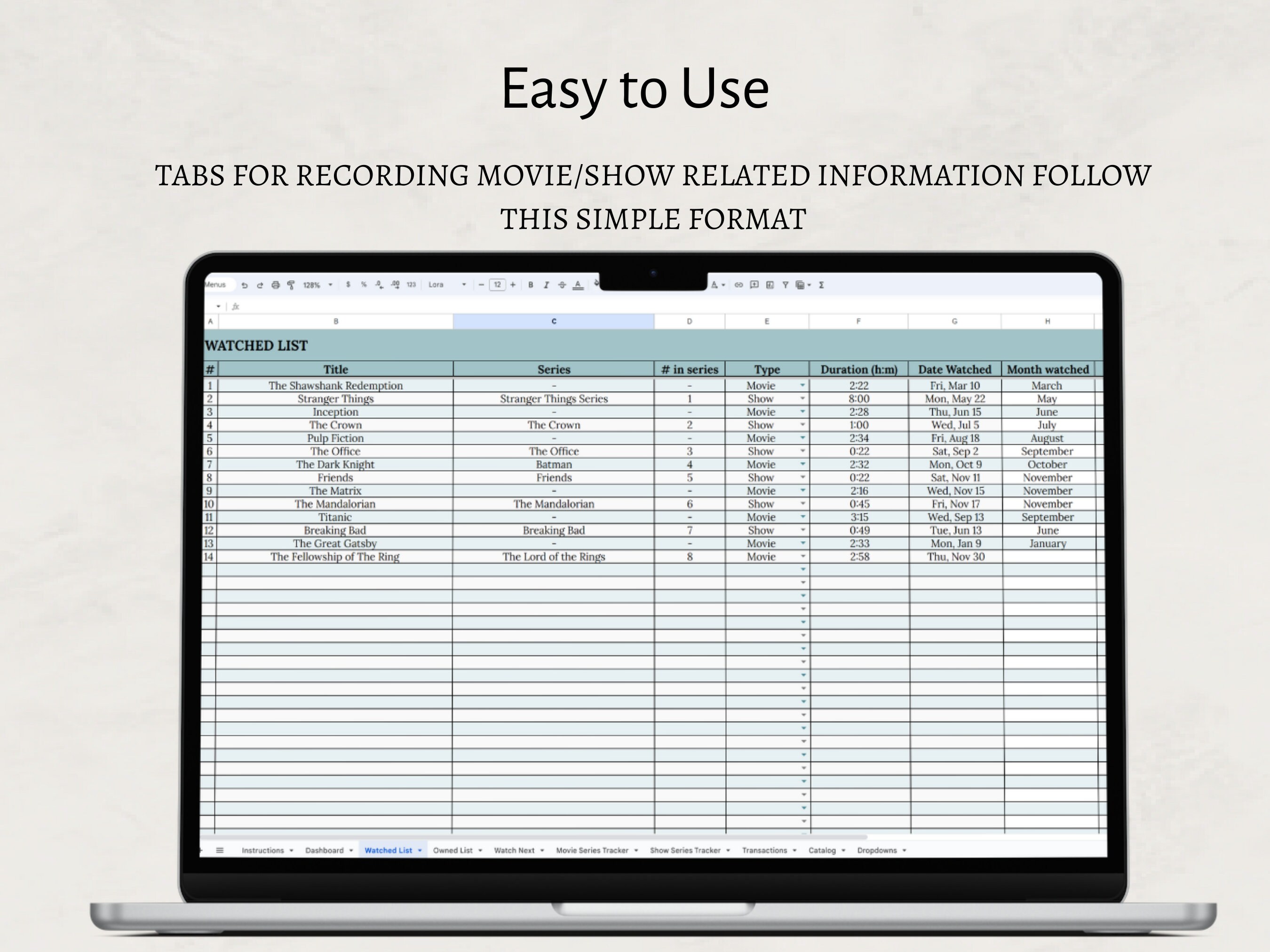Open the Menus button
Viewport: 1270px width, 952px height.
pos(216,284)
